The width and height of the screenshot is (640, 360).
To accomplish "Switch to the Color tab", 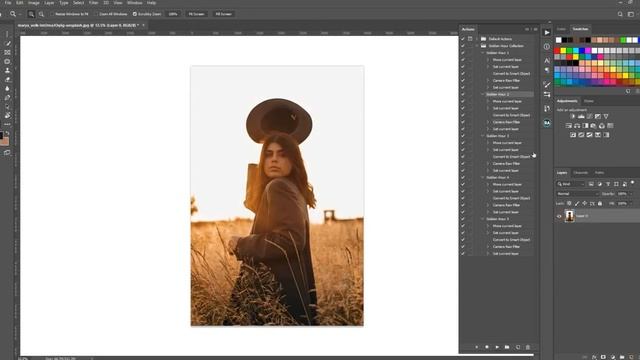I will tap(561, 29).
